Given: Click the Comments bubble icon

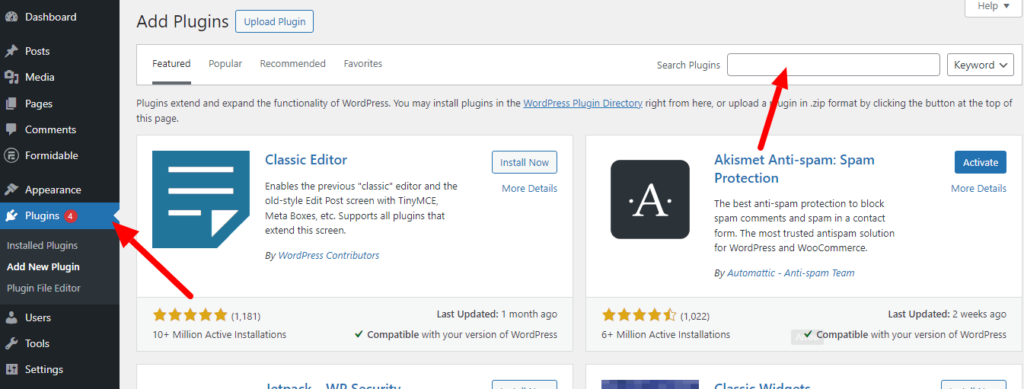Looking at the screenshot, I should (x=11, y=129).
